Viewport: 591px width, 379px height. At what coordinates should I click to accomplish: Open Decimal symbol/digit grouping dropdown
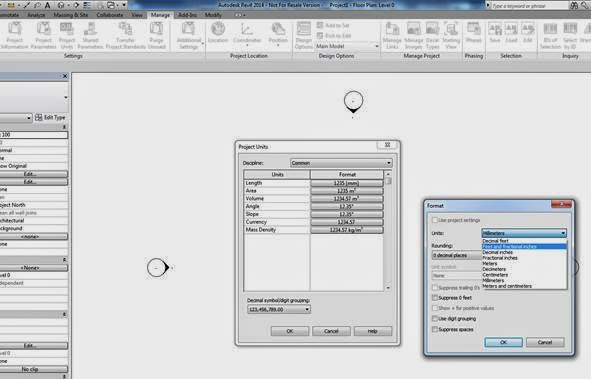pyautogui.click(x=279, y=309)
